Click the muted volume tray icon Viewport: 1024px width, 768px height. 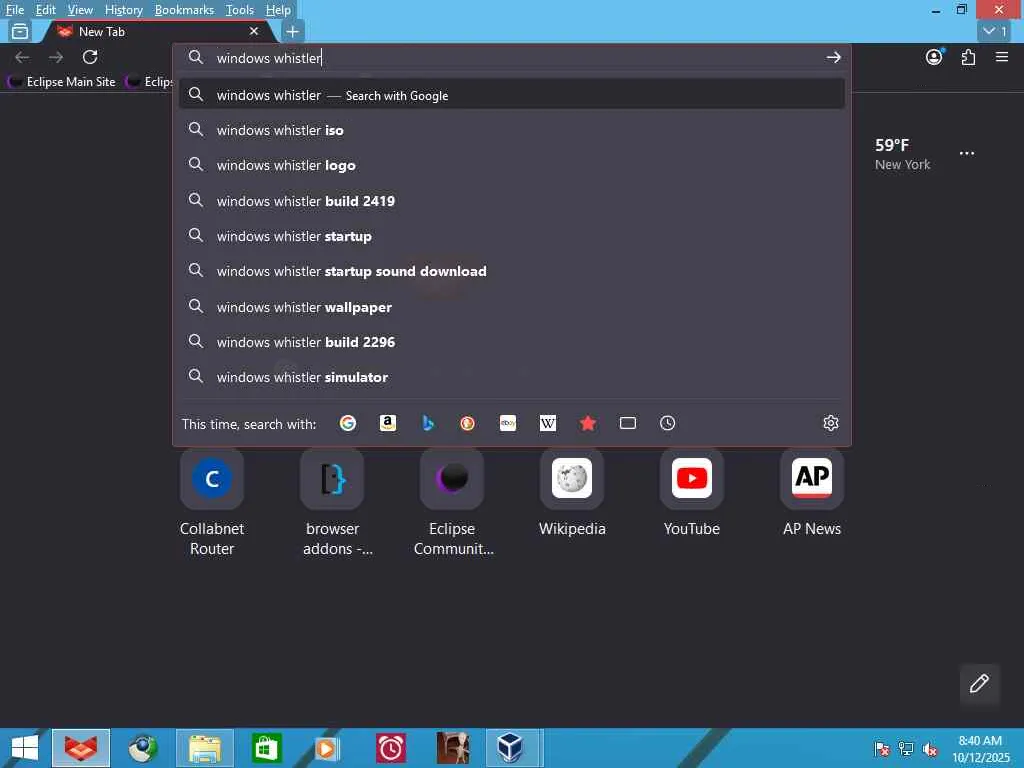(x=931, y=749)
